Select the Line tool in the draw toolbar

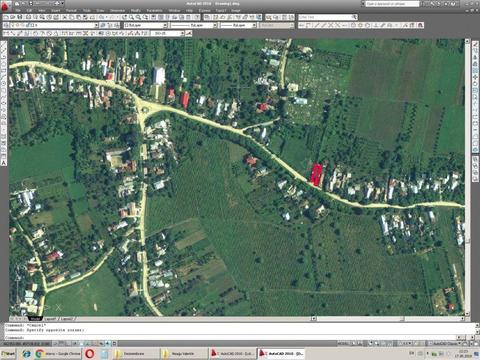tap(4, 44)
